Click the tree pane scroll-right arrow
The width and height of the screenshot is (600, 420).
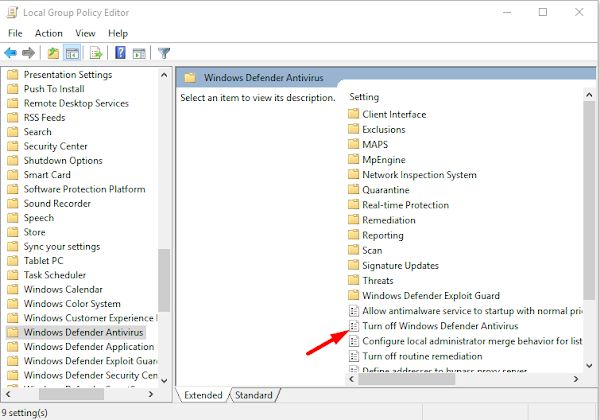click(x=151, y=394)
